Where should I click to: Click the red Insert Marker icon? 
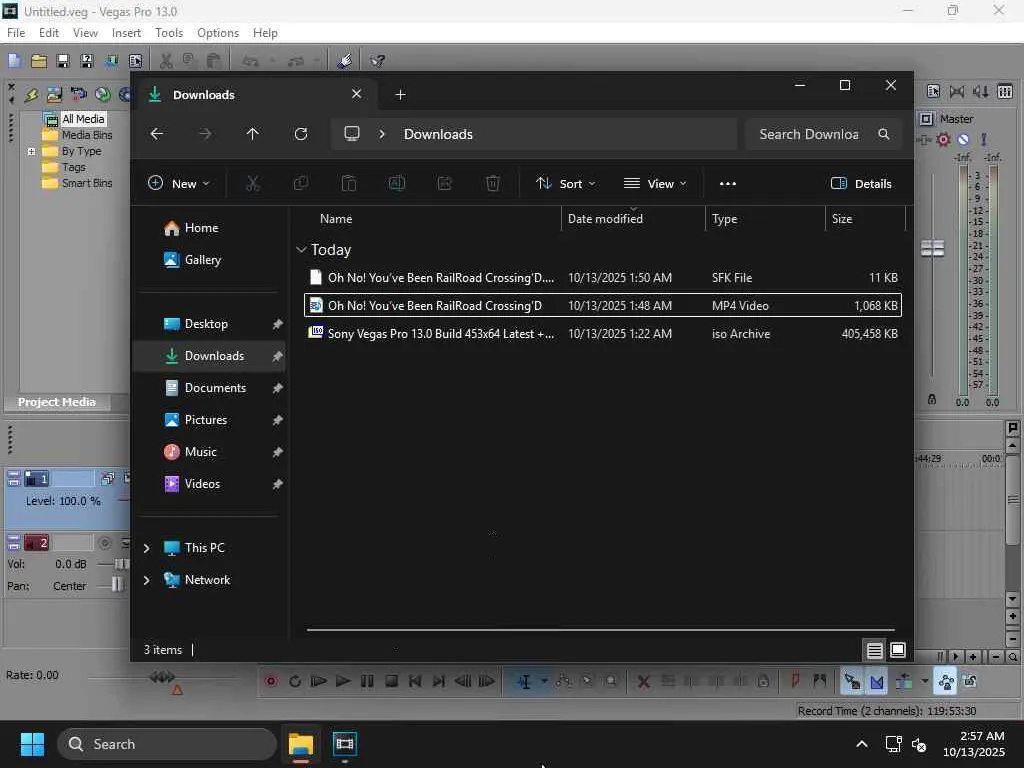pyautogui.click(x=795, y=681)
